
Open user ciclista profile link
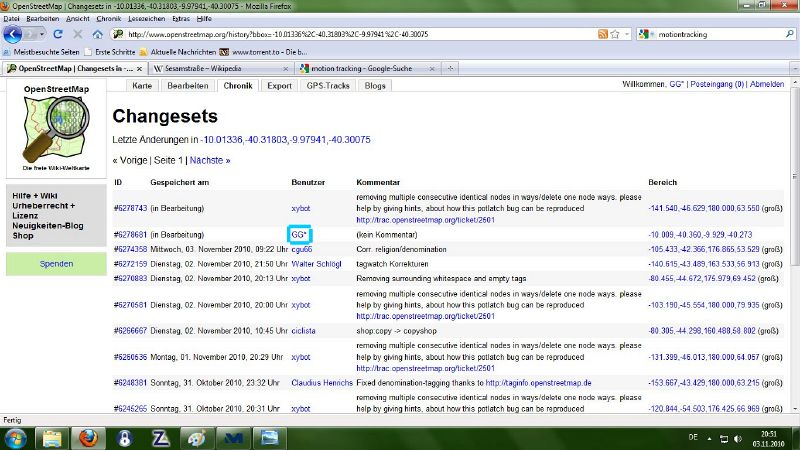pos(304,331)
